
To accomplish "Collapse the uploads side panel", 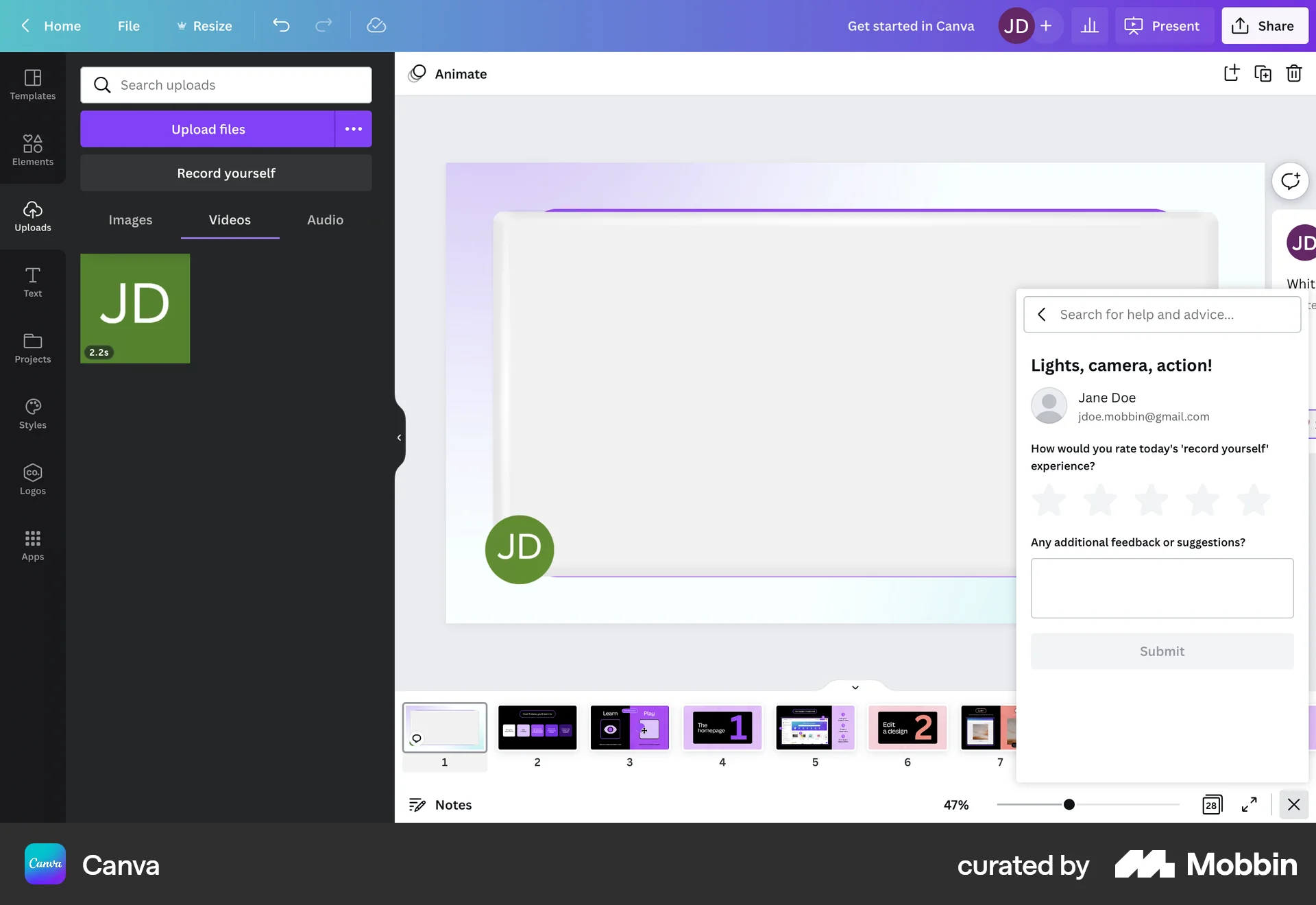I will 400,438.
